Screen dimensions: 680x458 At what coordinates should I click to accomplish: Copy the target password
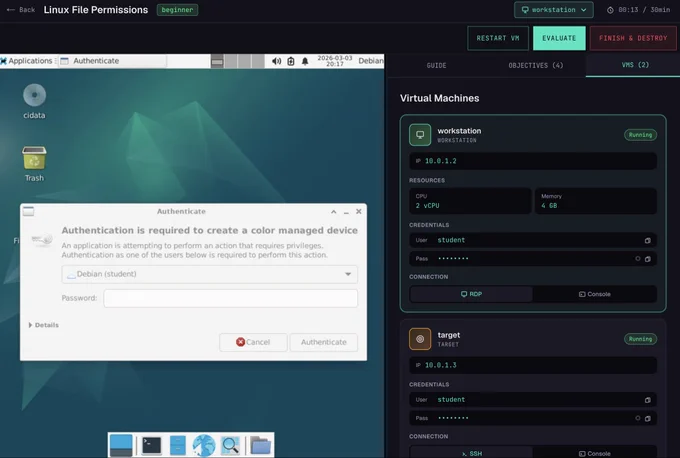647,419
